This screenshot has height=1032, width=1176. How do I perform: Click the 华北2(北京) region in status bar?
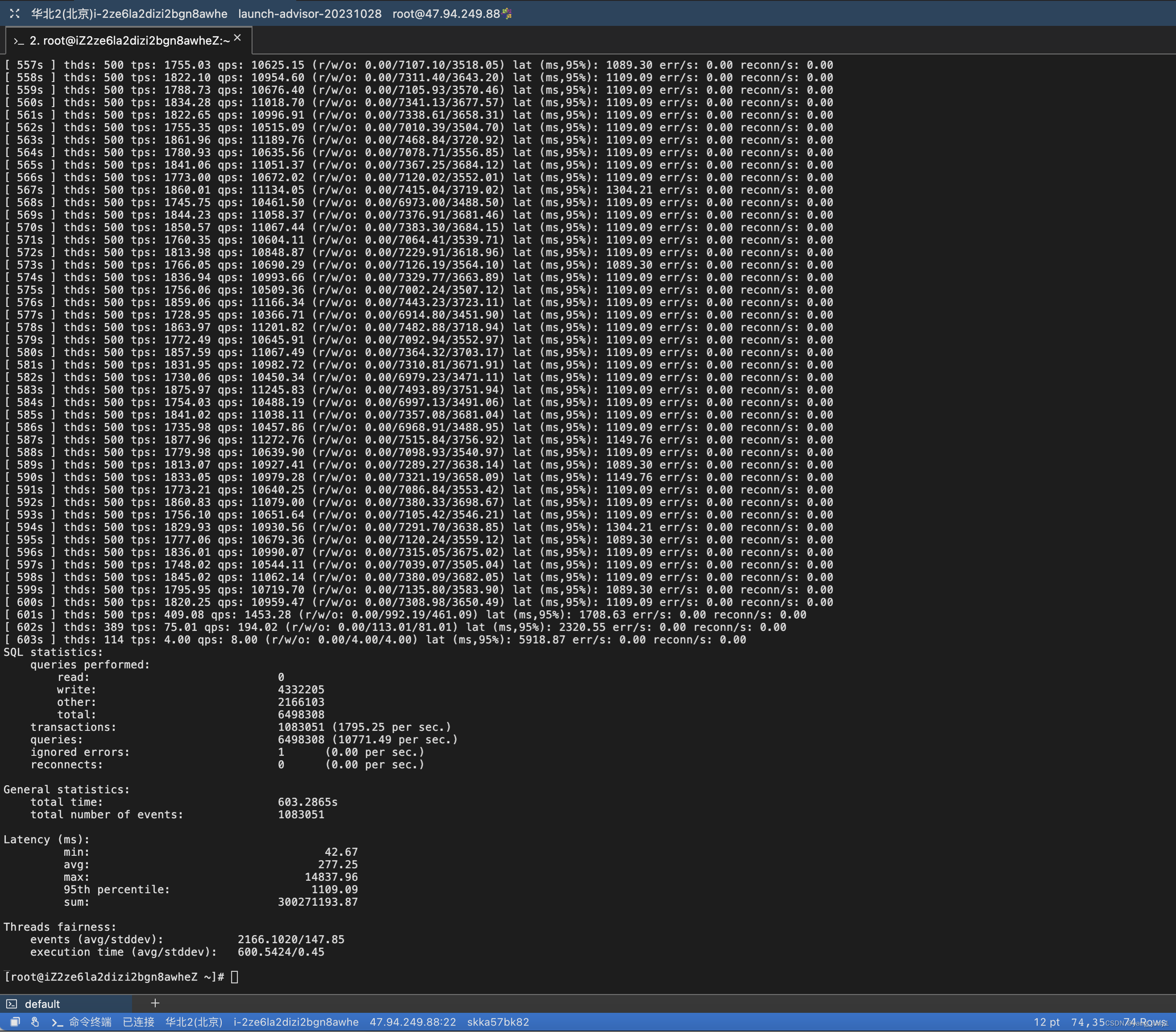point(193,1022)
